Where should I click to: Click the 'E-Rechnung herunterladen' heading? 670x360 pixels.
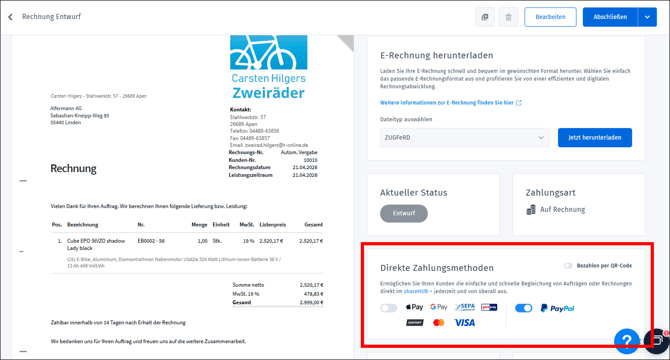click(x=437, y=56)
